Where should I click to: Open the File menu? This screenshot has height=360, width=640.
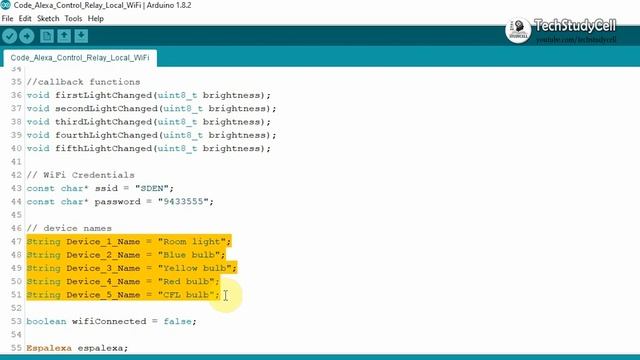click(x=7, y=18)
